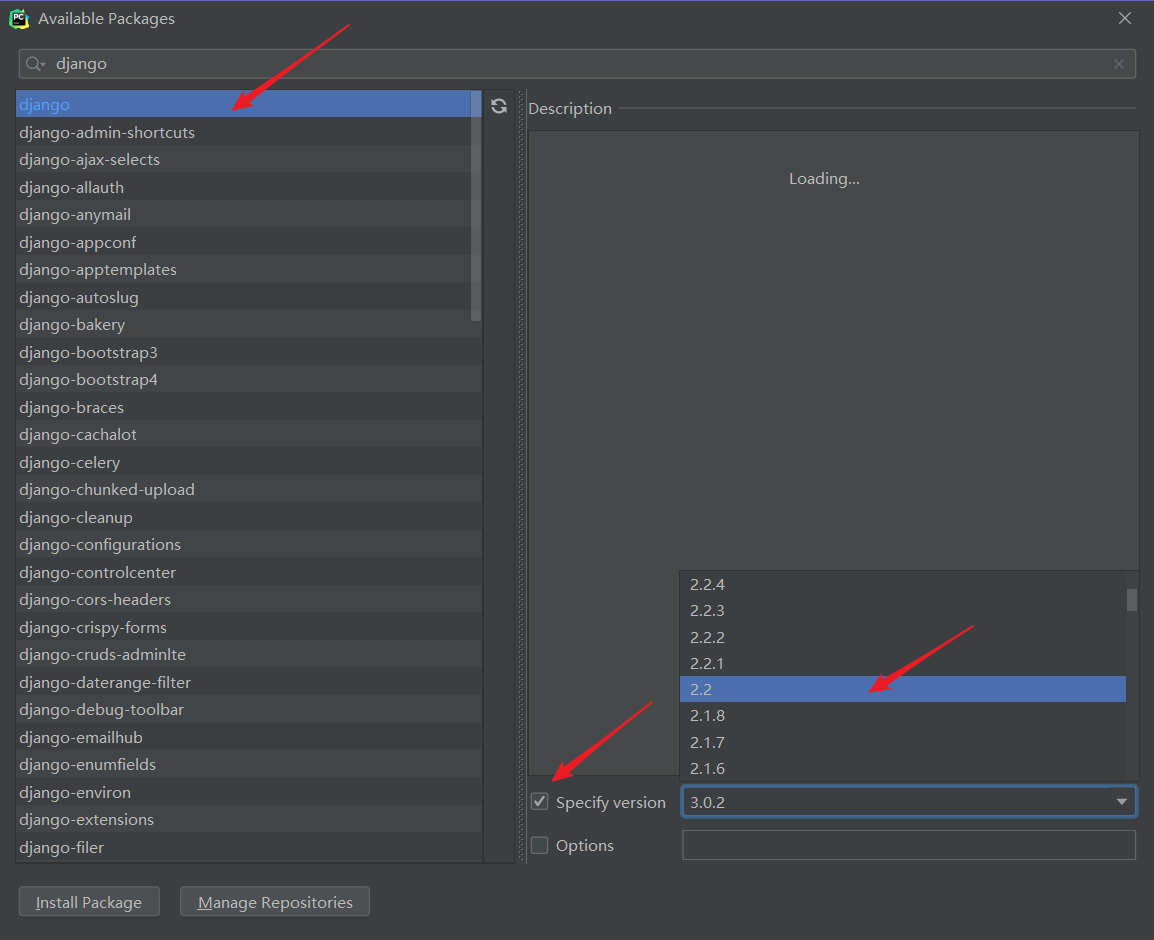Select django-autoslug package
The height and width of the screenshot is (940, 1154).
(248, 297)
